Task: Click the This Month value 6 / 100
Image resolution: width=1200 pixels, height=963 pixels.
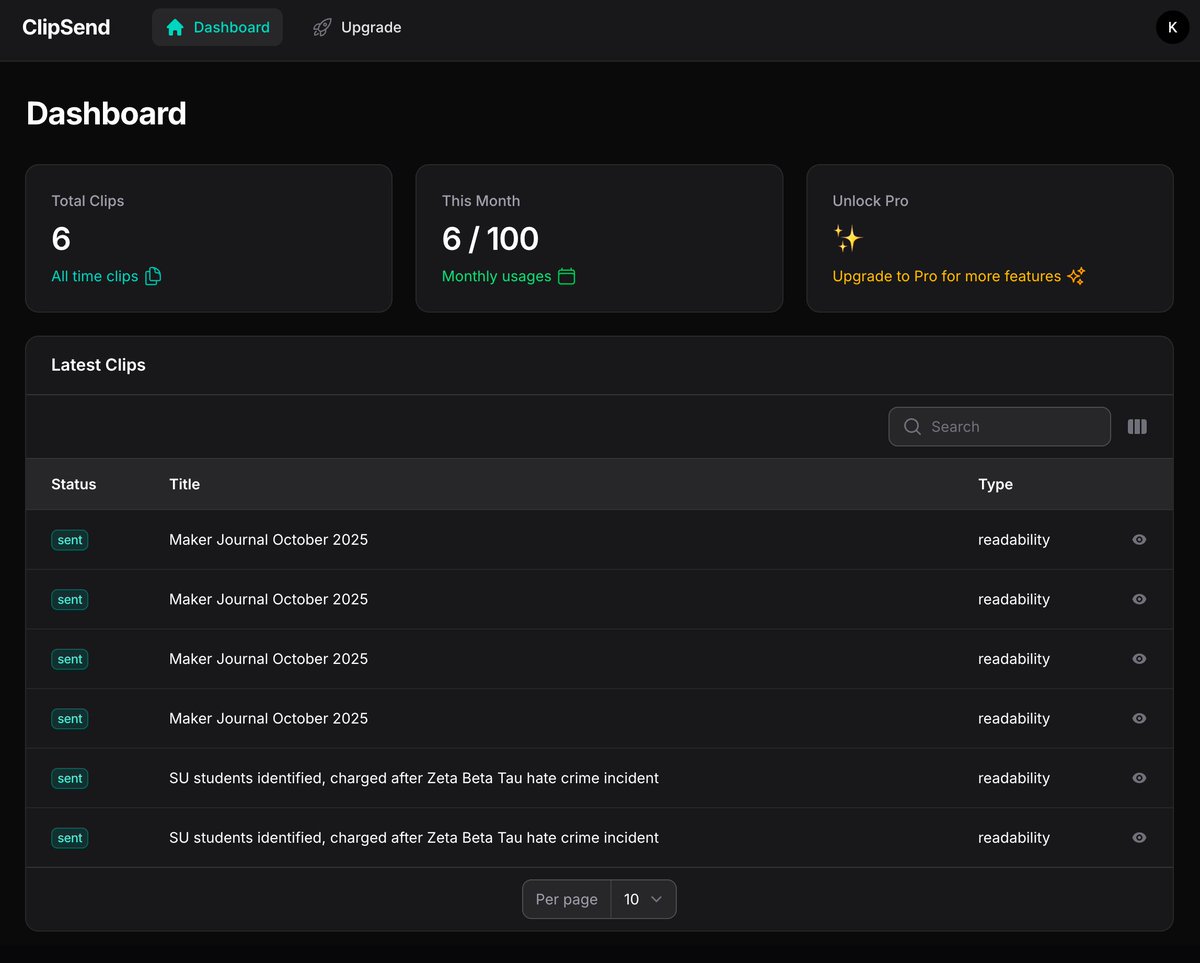Action: pyautogui.click(x=490, y=239)
